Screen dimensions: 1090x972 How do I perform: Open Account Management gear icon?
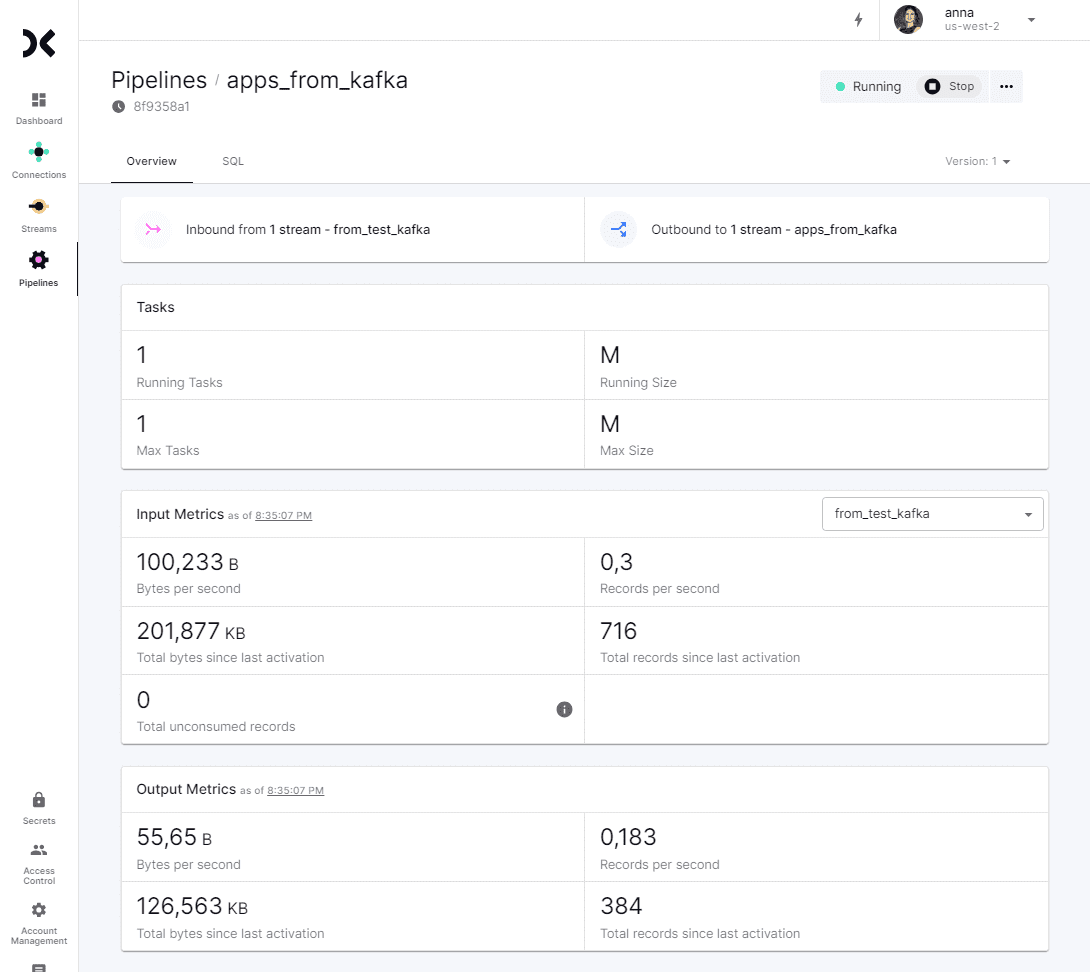tap(39, 910)
